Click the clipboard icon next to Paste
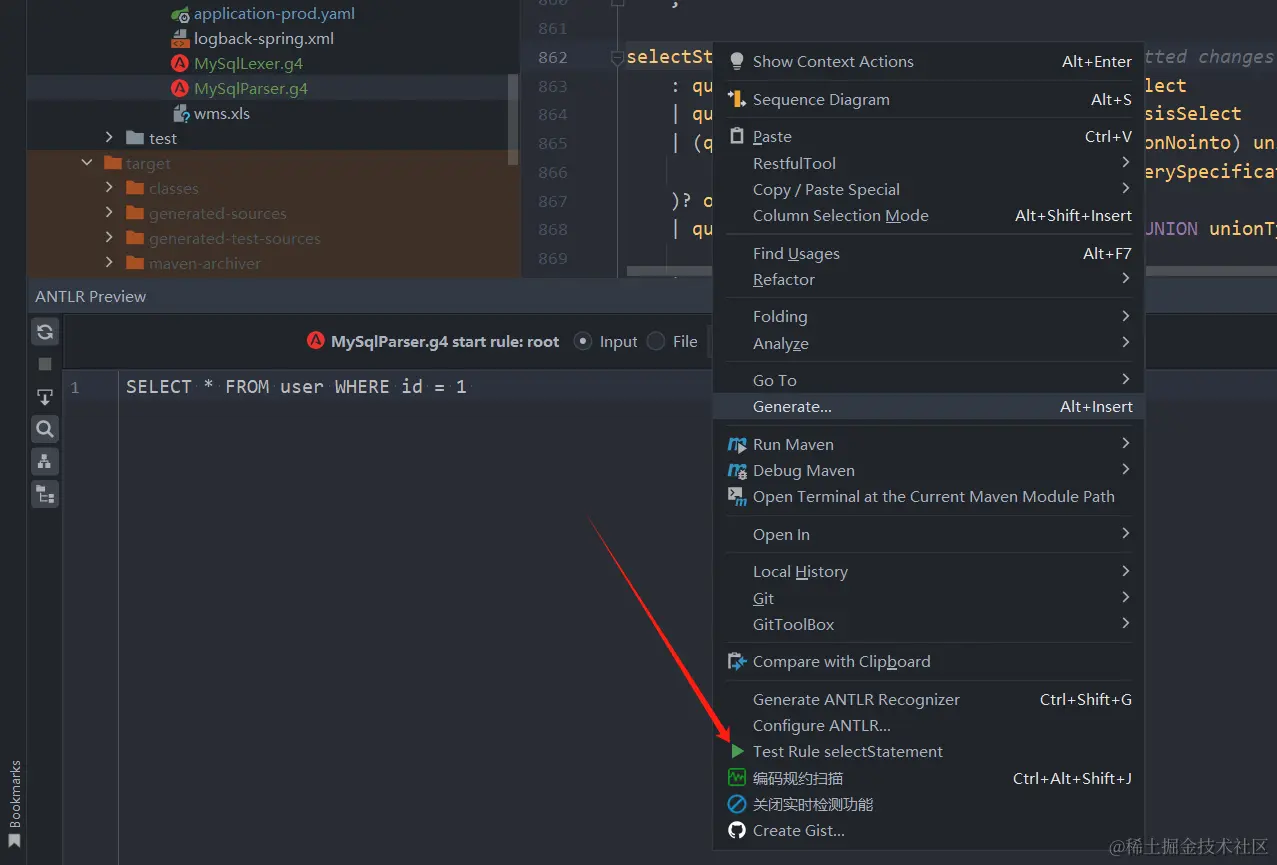Viewport: 1277px width, 865px height. [737, 136]
